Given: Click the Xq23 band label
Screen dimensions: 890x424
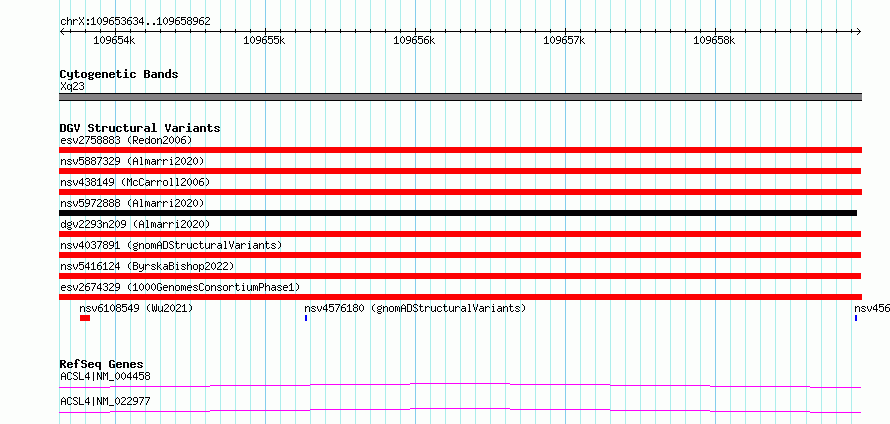Looking at the screenshot, I should click(x=73, y=86).
